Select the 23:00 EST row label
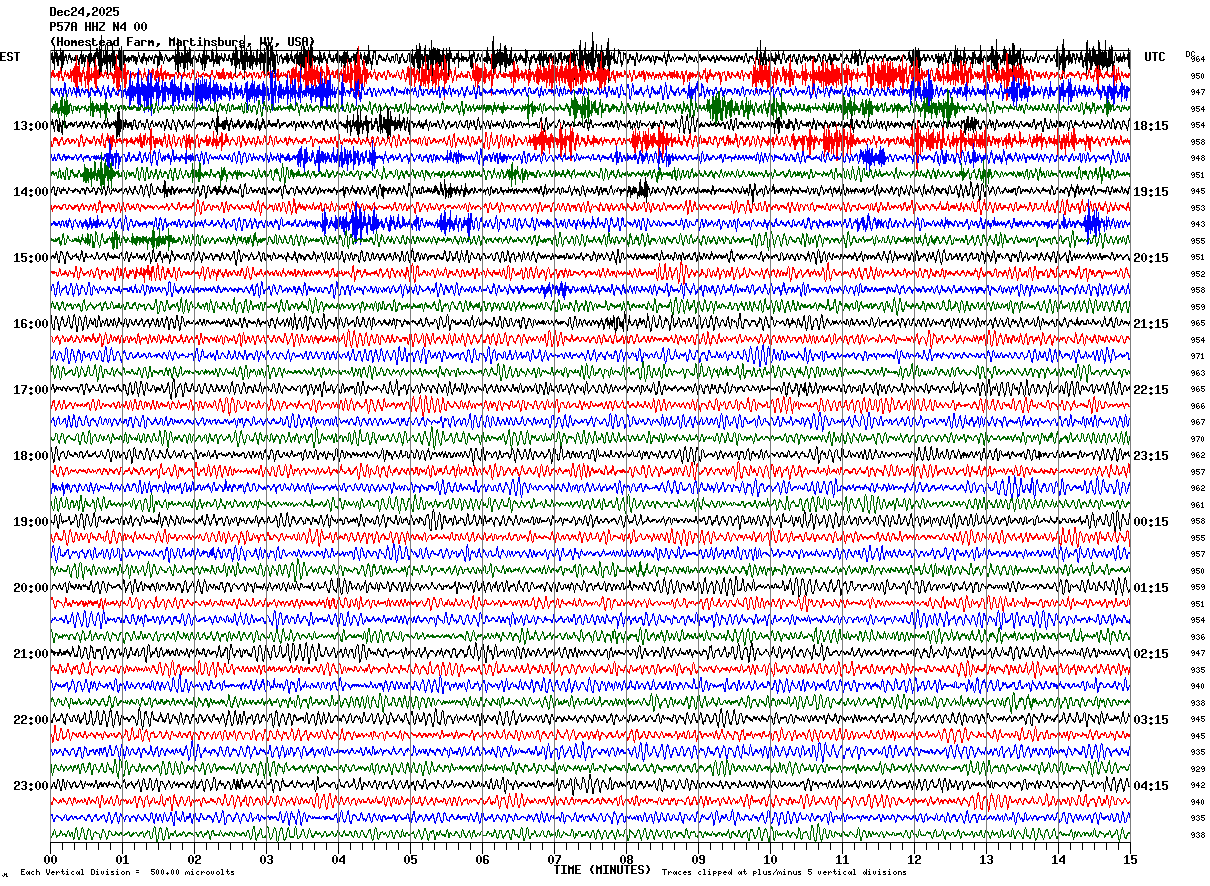 click(31, 785)
